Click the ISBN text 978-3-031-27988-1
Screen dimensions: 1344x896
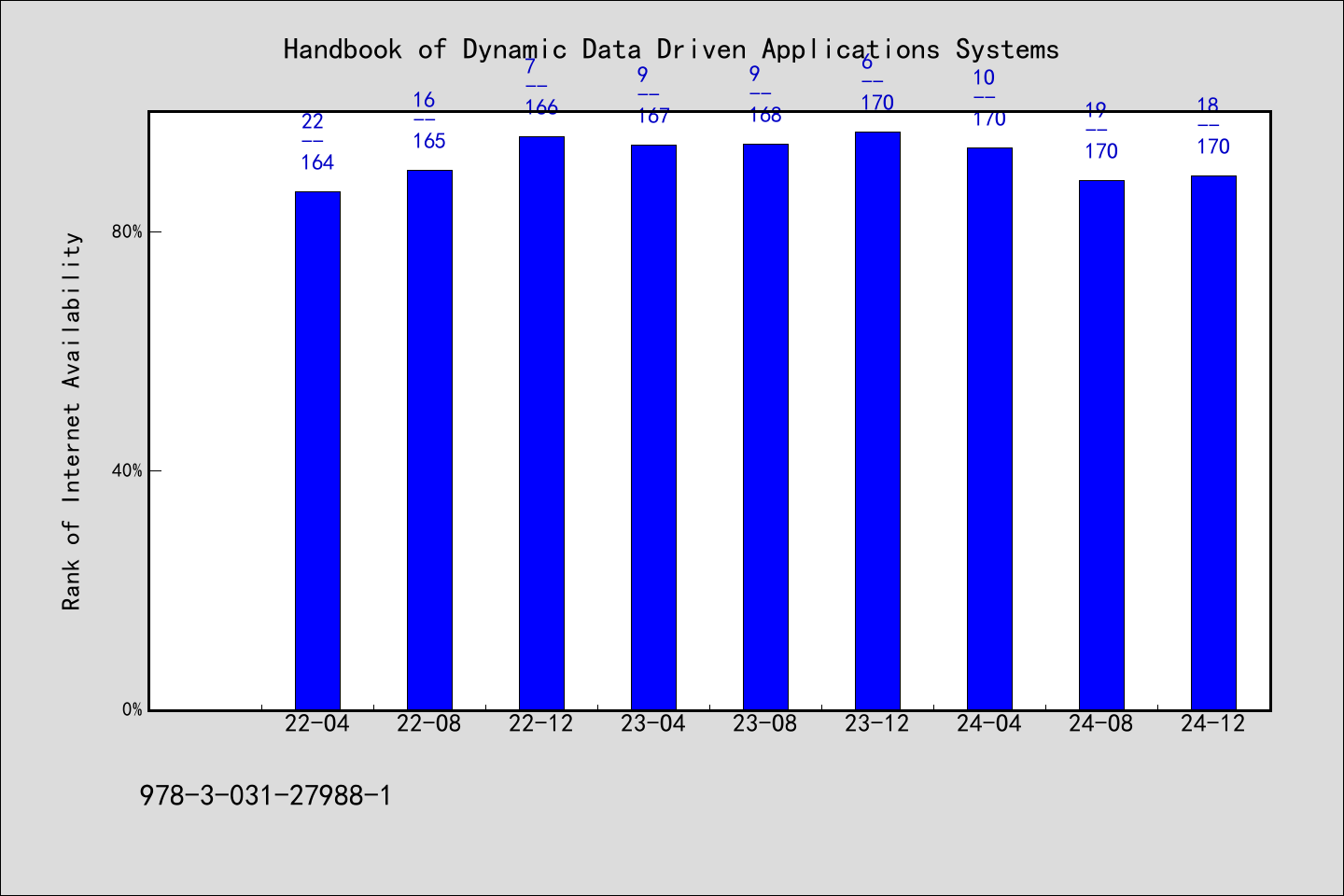tap(266, 796)
